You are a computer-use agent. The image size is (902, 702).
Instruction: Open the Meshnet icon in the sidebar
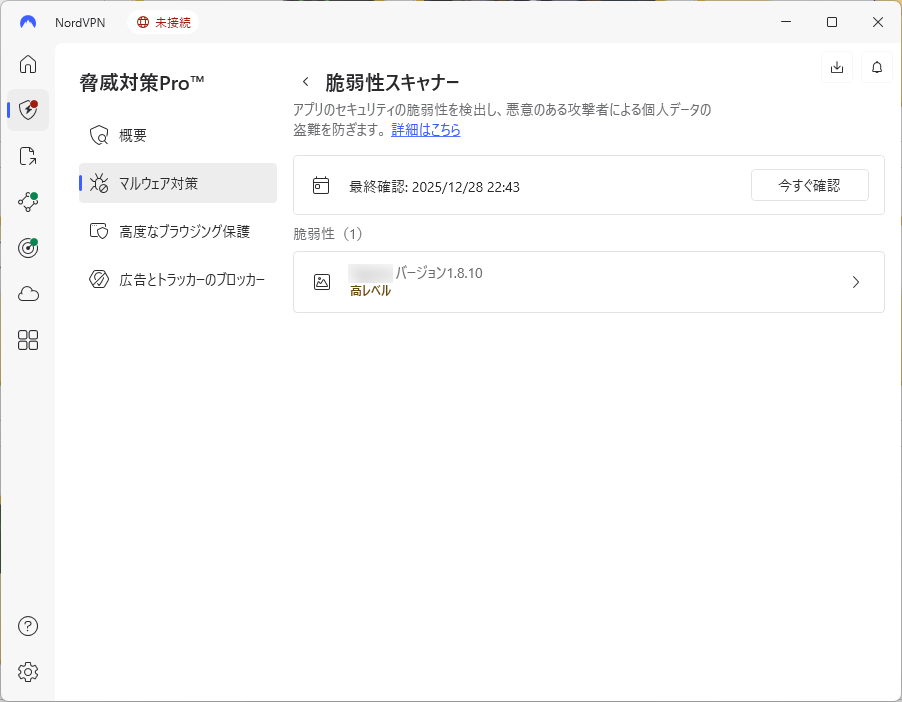pyautogui.click(x=27, y=201)
